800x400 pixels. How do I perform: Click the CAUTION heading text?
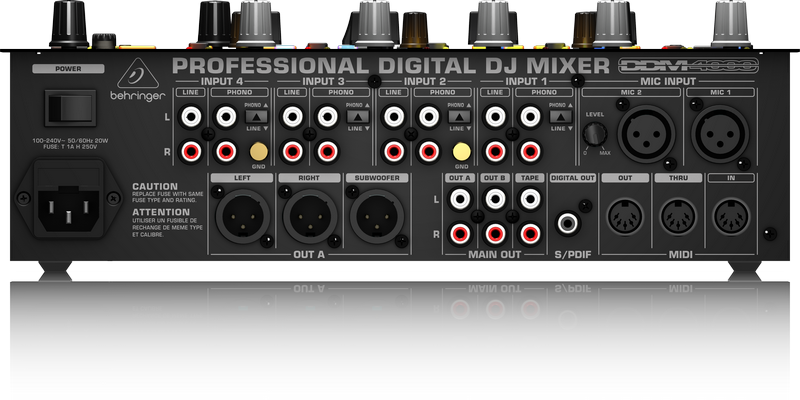(x=155, y=187)
